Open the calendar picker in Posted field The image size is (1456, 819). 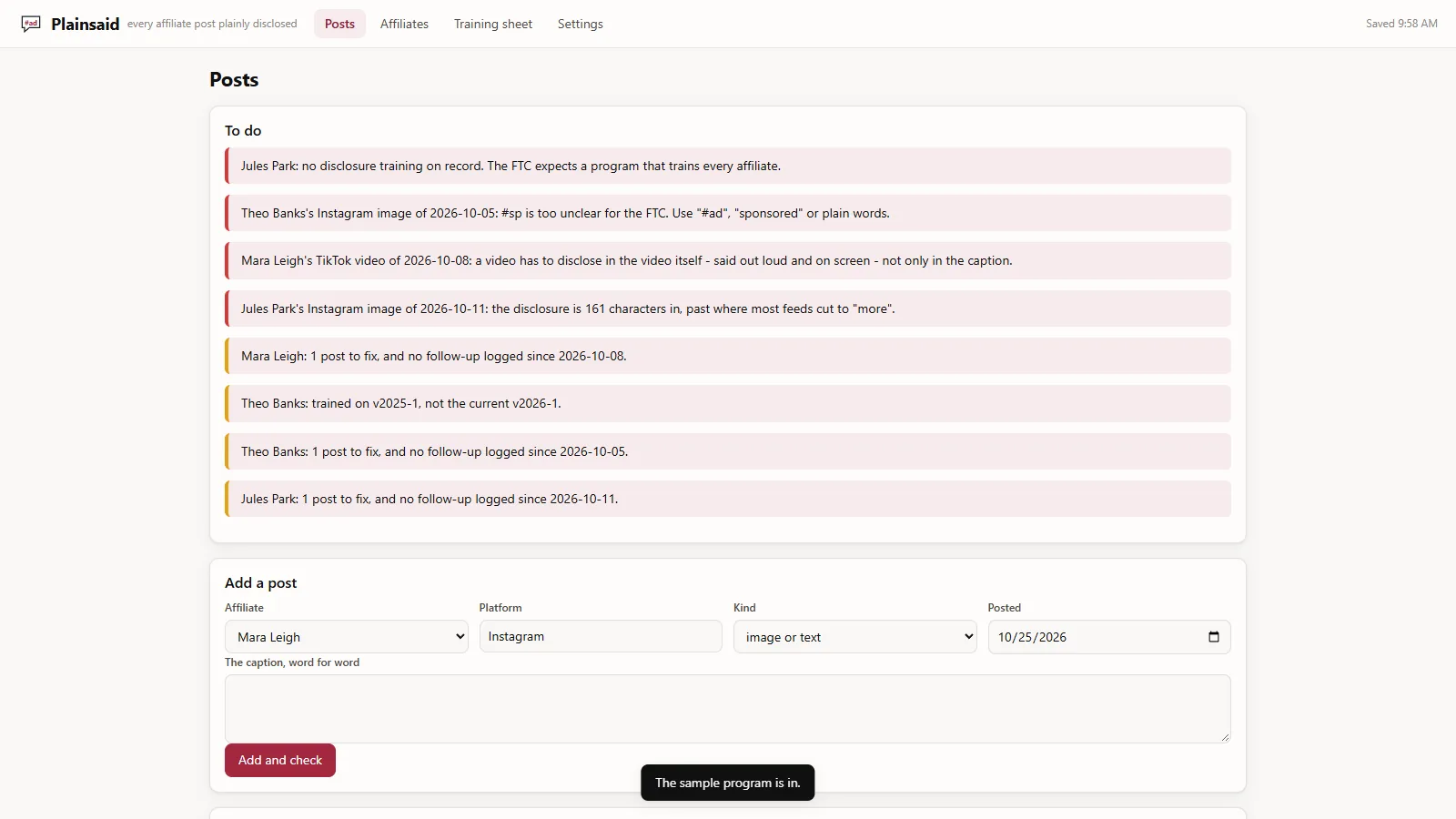(x=1213, y=637)
